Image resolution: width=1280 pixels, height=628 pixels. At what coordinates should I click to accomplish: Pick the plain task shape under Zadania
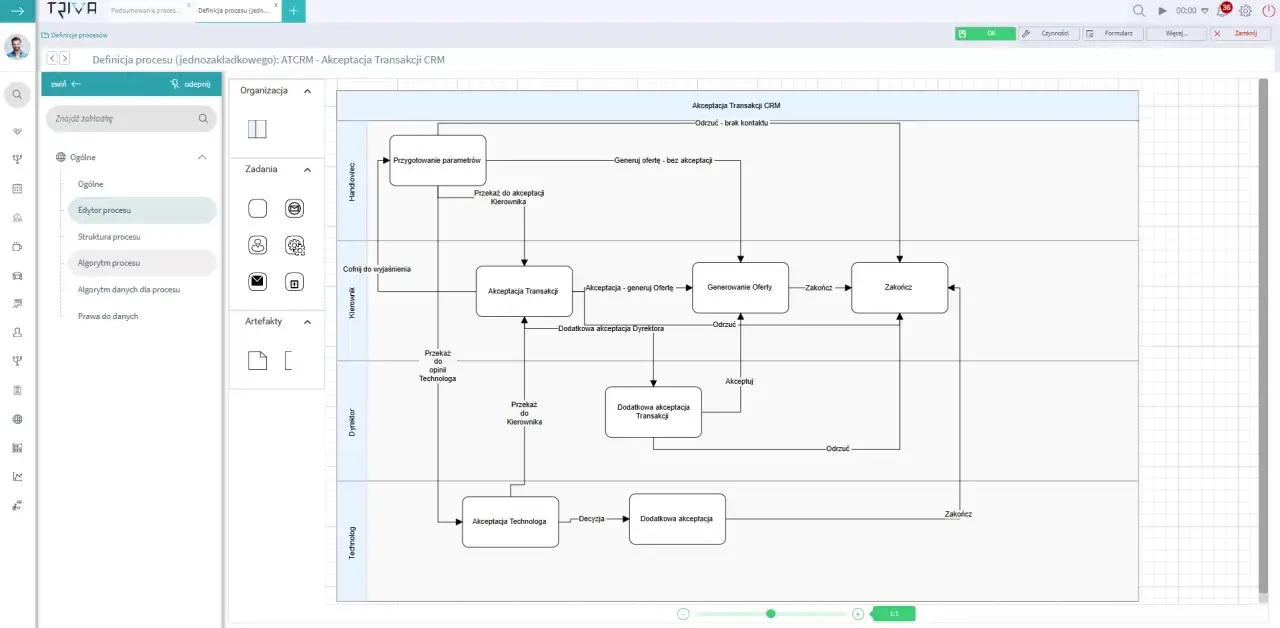tap(257, 208)
